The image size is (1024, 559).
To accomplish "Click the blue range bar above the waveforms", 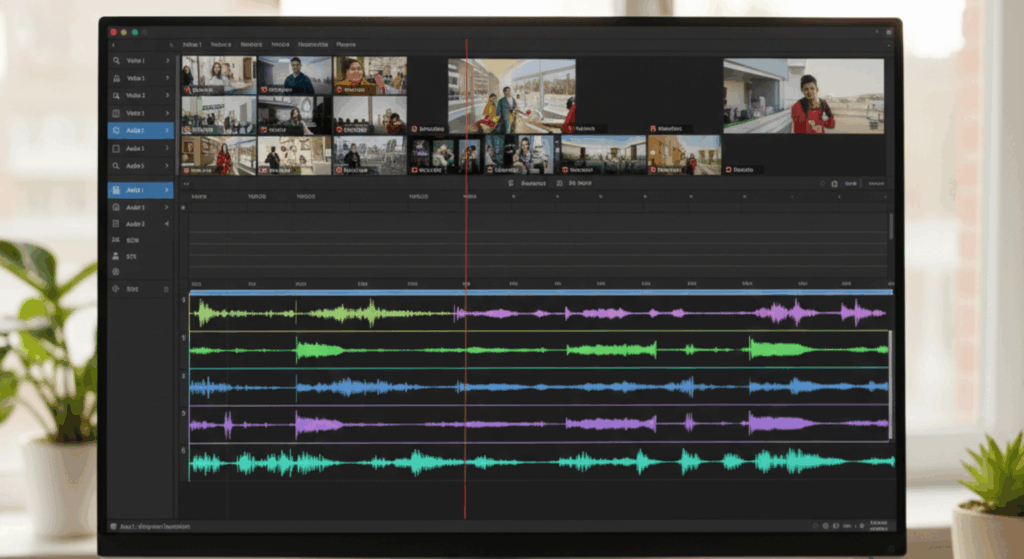I will click(x=540, y=292).
